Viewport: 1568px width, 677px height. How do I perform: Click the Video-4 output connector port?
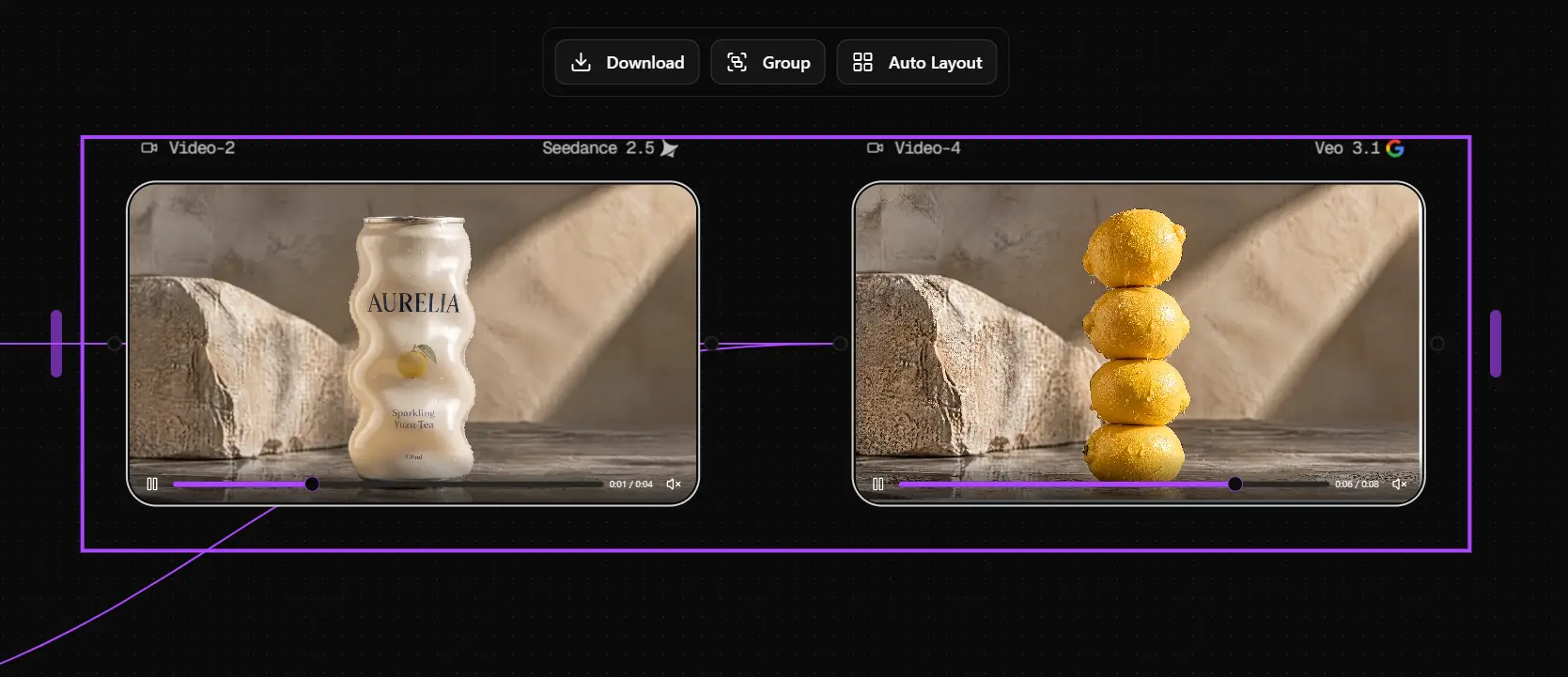pyautogui.click(x=1437, y=344)
